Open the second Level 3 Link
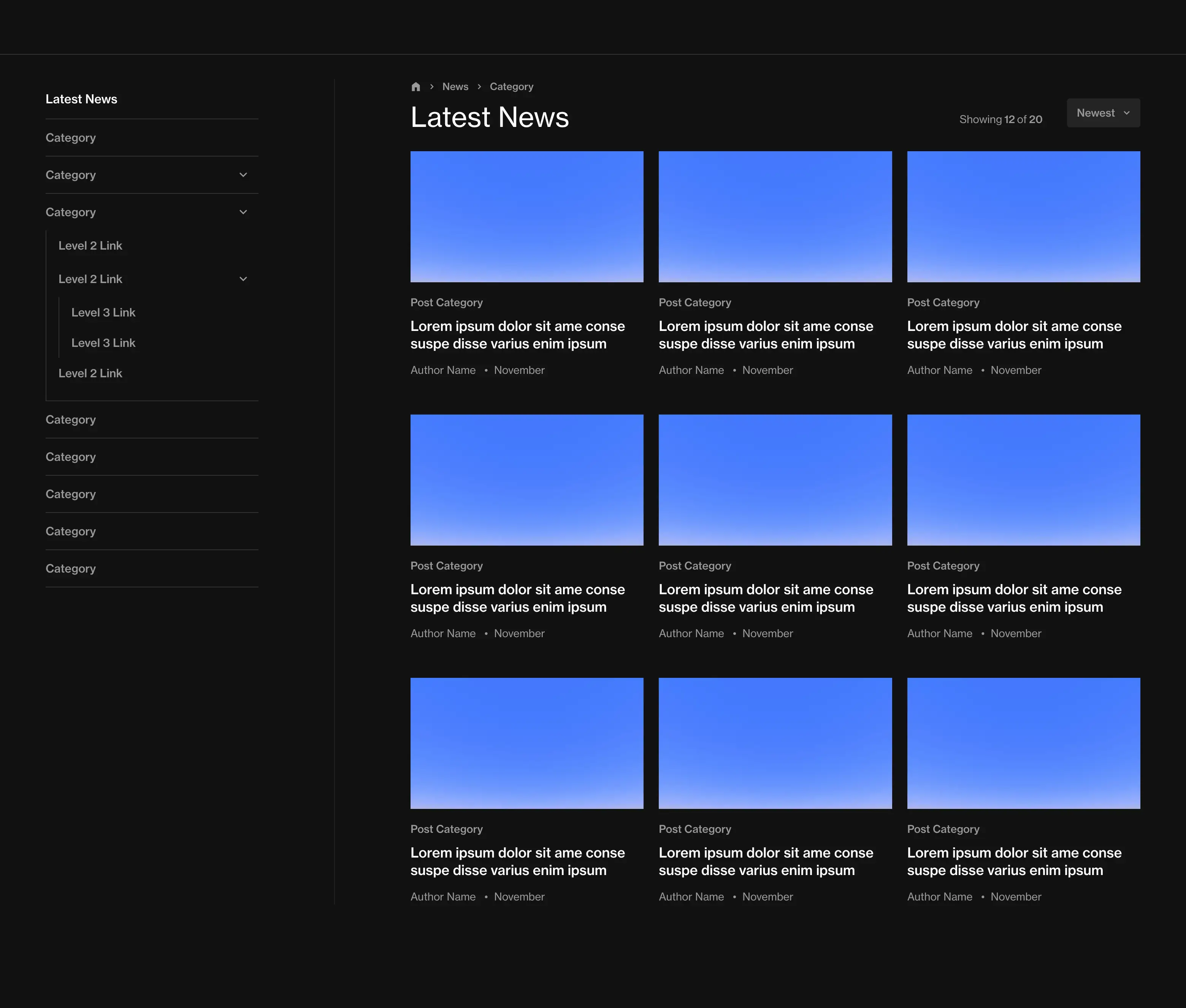The width and height of the screenshot is (1186, 1008). pos(103,343)
